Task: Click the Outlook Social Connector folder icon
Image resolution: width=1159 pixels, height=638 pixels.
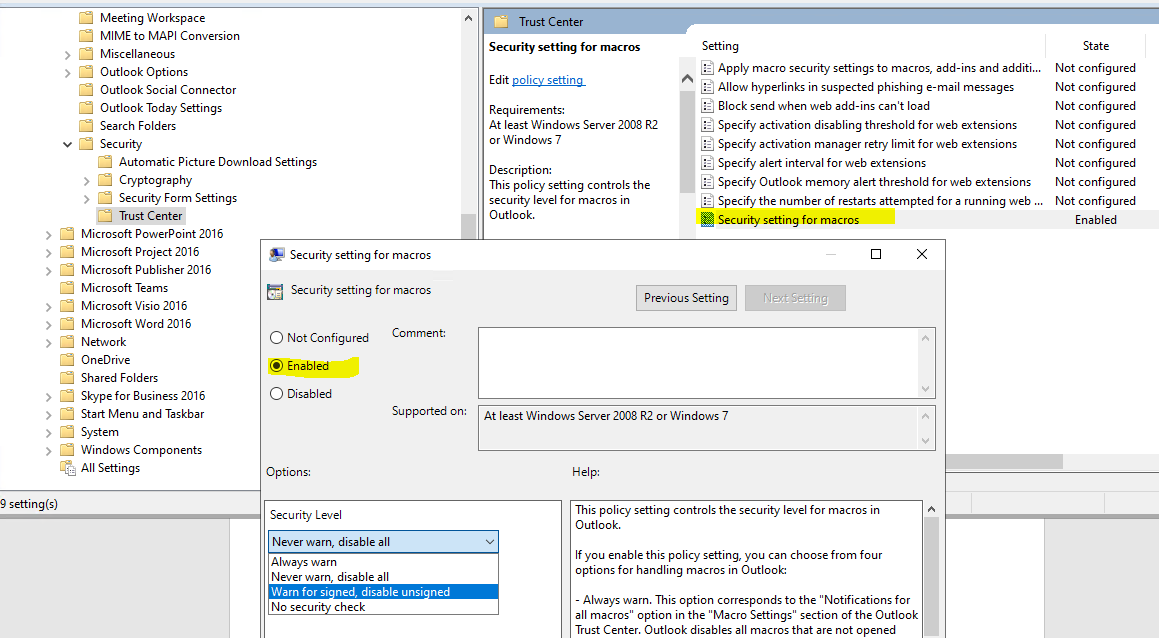Action: tap(86, 89)
